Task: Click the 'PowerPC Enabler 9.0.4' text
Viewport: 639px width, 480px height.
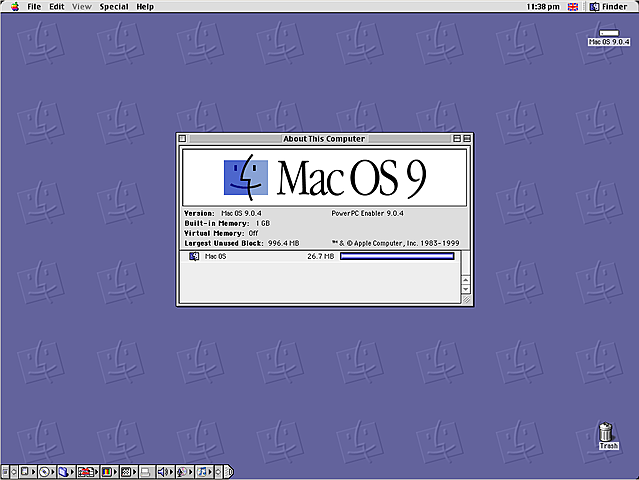Action: coord(367,213)
